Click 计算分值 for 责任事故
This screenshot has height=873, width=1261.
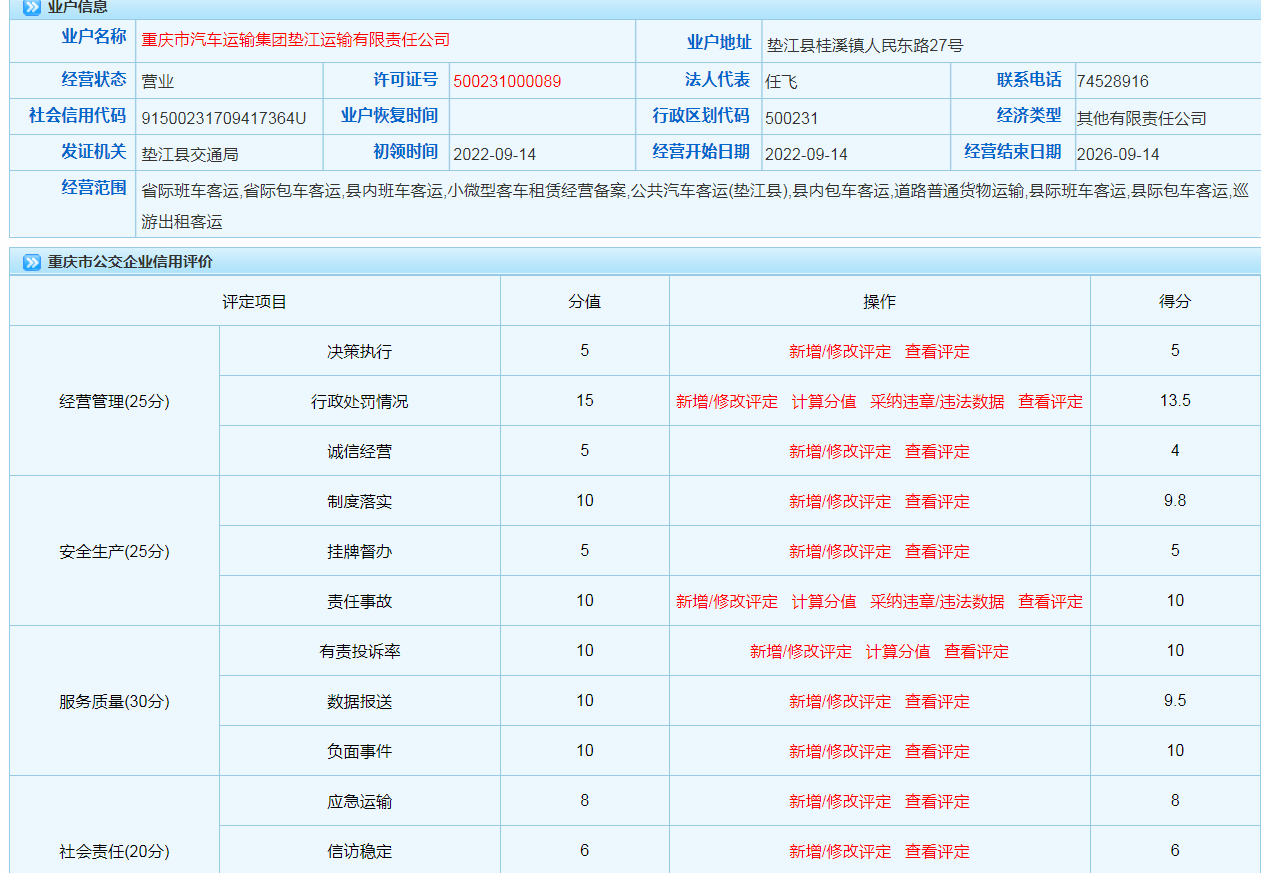pyautogui.click(x=824, y=601)
